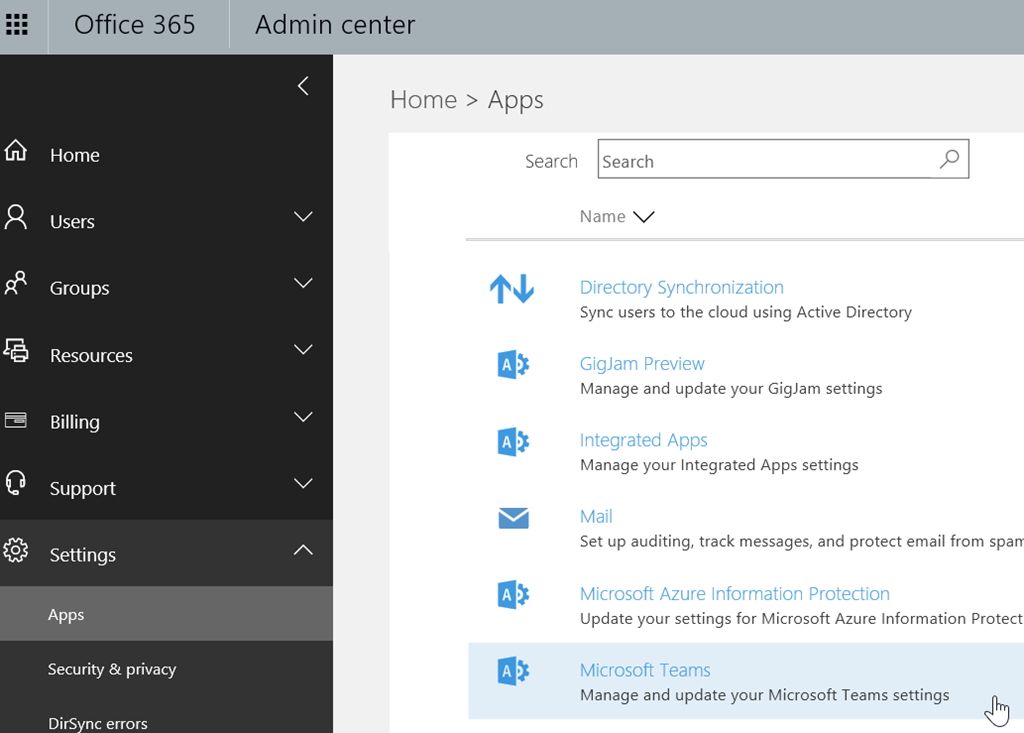Click Home in the breadcrumb

click(423, 100)
